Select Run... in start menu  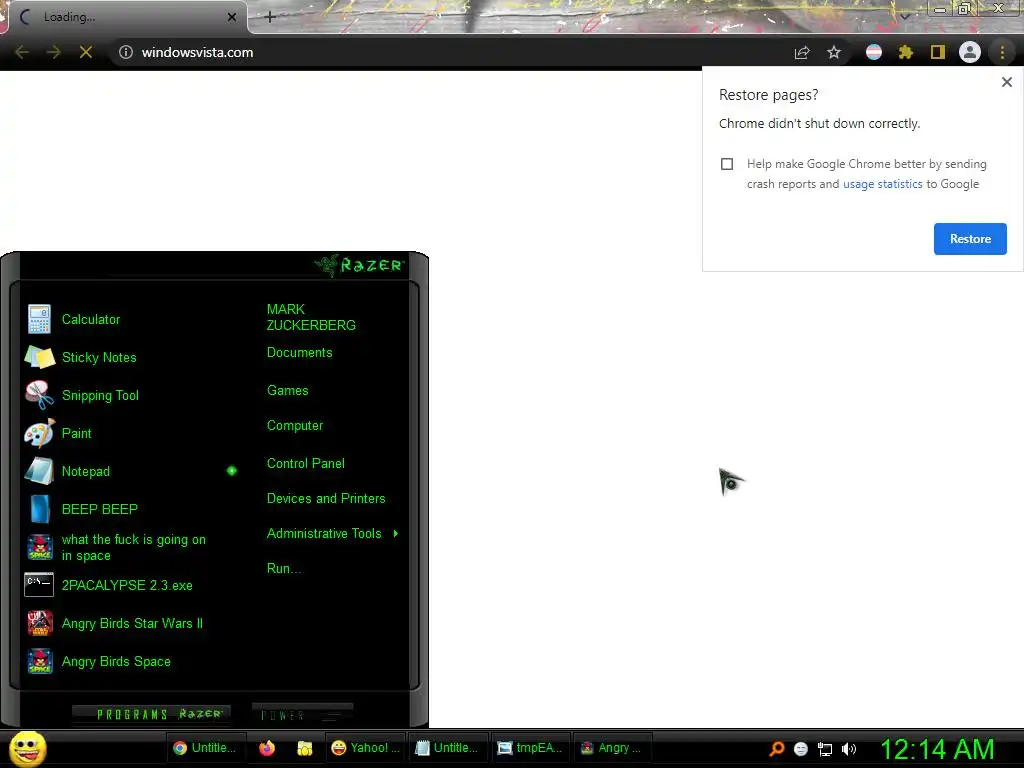tap(283, 569)
